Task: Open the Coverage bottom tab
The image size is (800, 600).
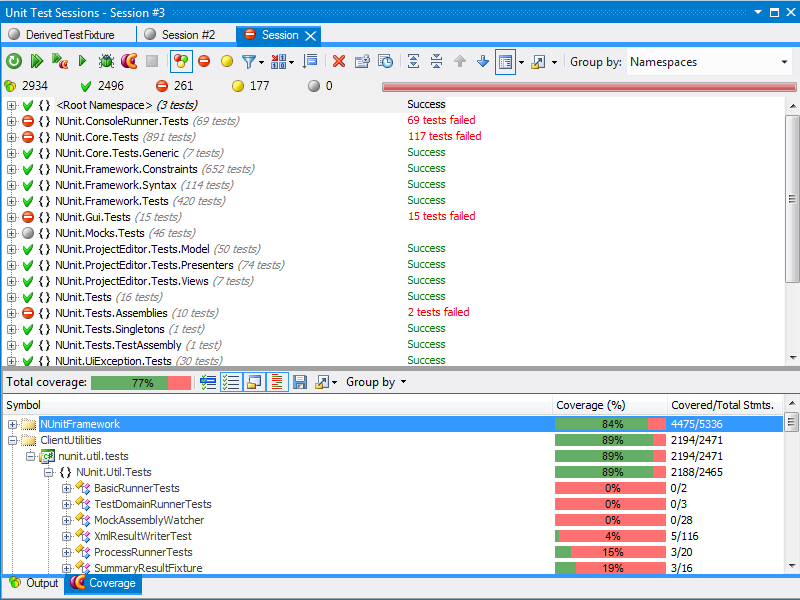Action: [103, 583]
